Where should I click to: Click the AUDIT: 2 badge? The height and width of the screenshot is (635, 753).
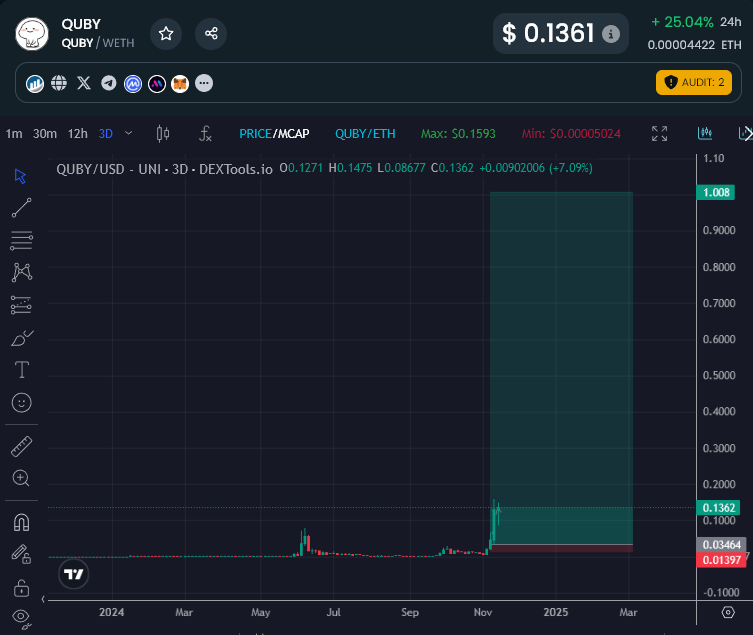point(694,83)
